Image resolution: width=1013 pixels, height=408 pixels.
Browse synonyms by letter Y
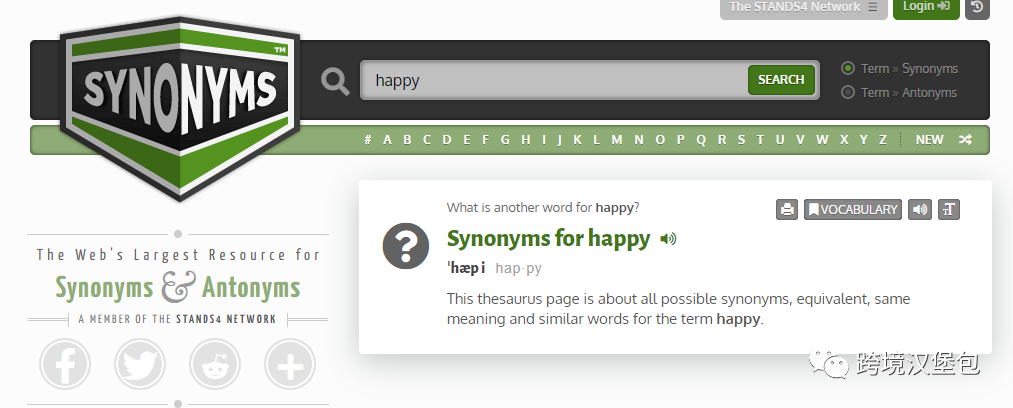pyautogui.click(x=863, y=139)
